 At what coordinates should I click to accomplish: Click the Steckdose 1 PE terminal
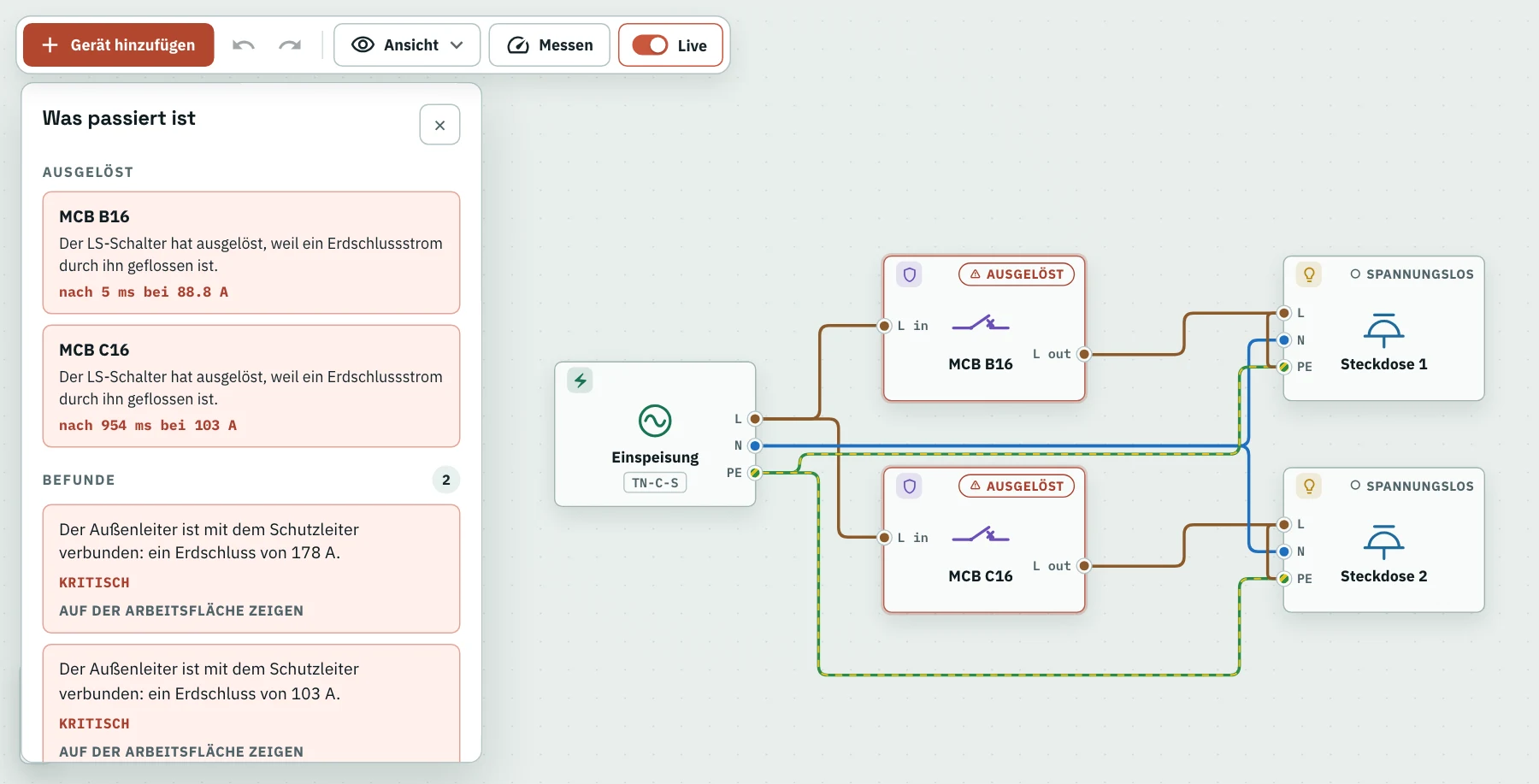(1284, 367)
